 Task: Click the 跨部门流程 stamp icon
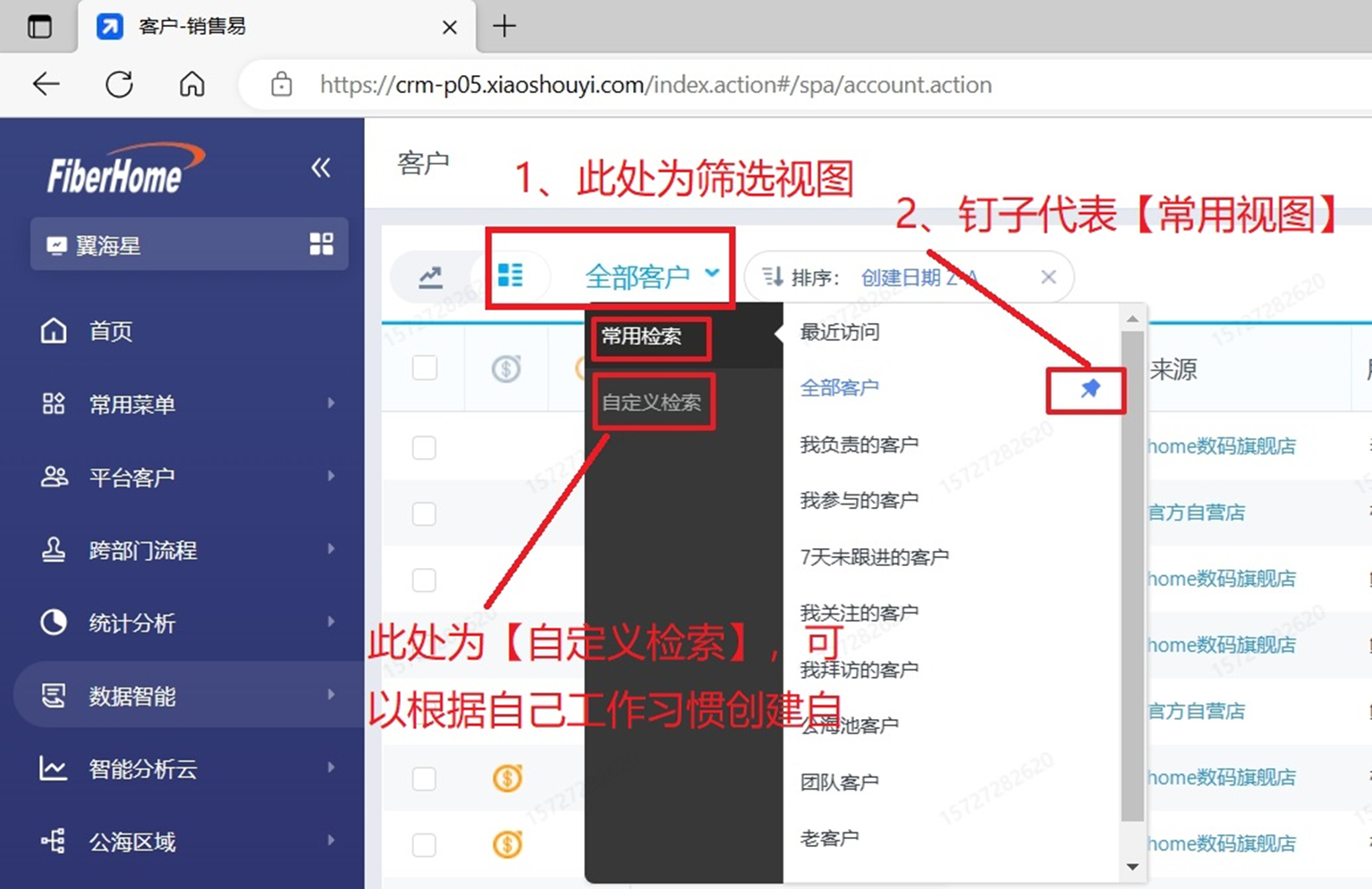pyautogui.click(x=54, y=549)
